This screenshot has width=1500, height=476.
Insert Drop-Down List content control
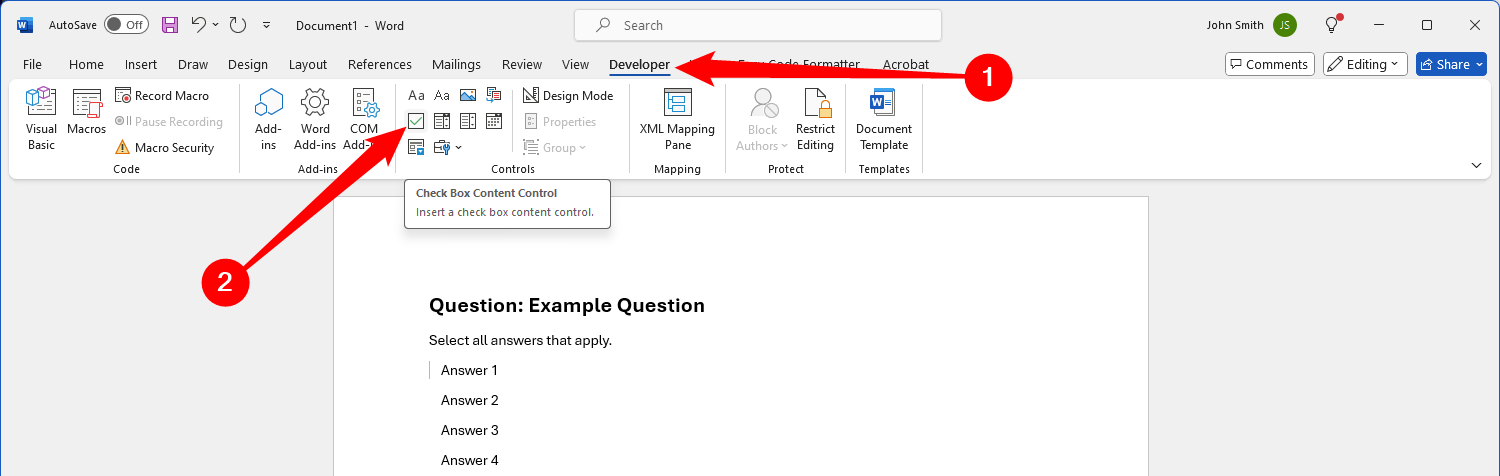(468, 121)
